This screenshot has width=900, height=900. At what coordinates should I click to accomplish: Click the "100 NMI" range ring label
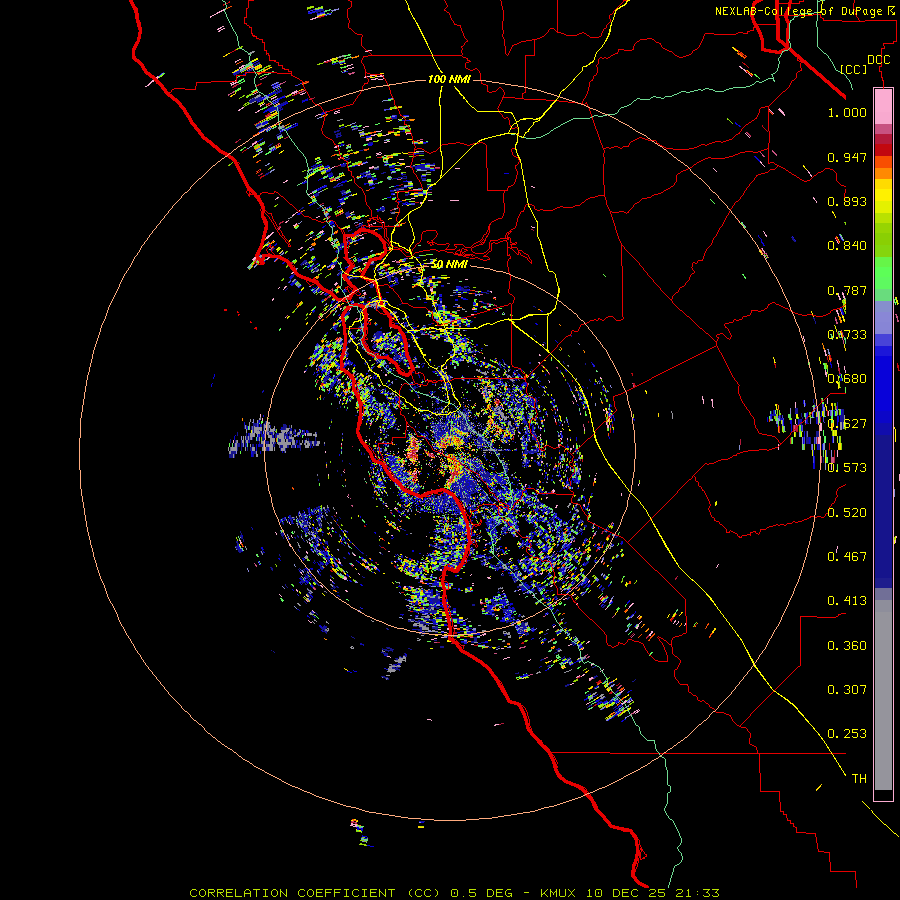pos(449,79)
